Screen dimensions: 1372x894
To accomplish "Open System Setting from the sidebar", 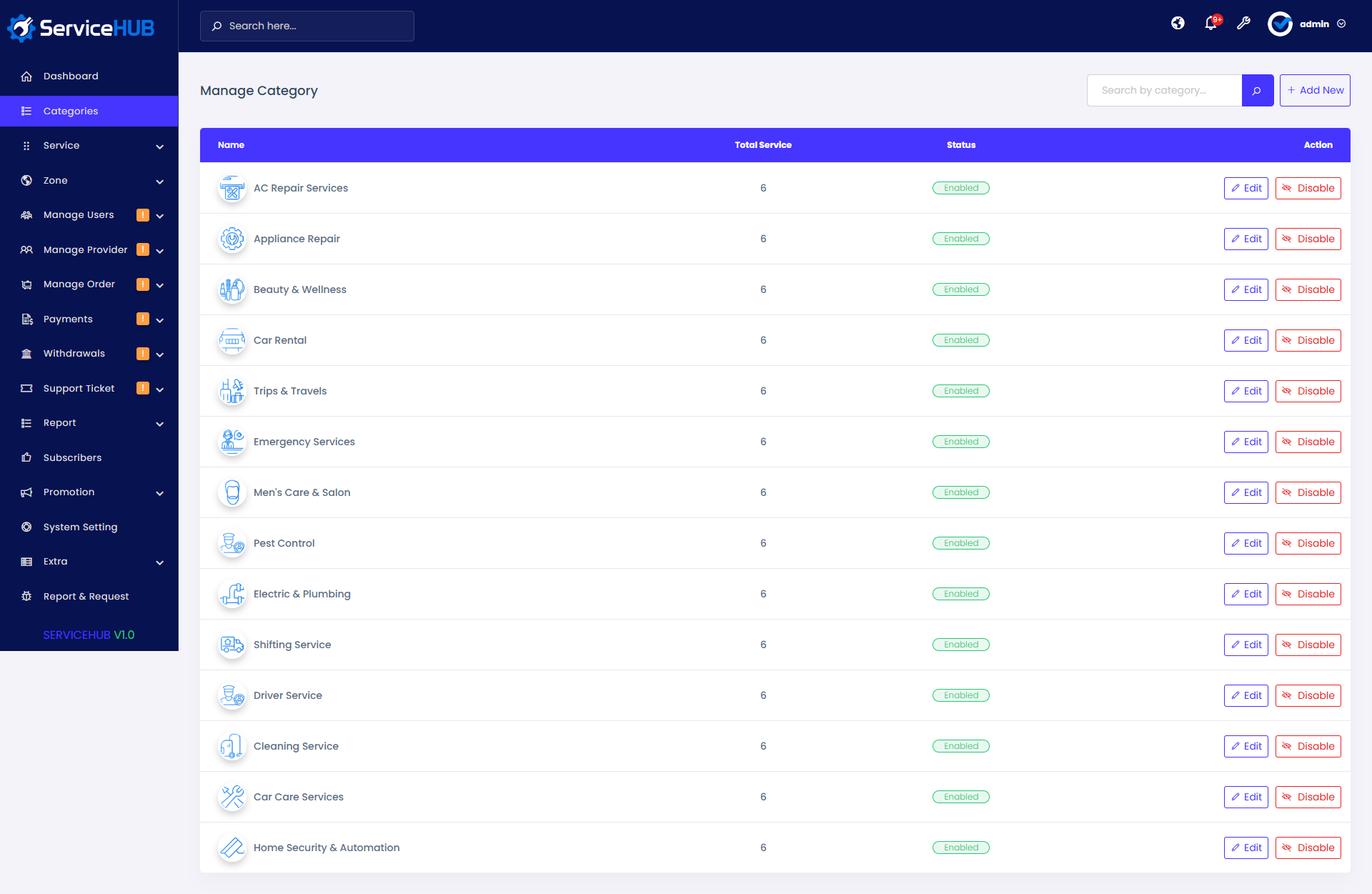I will pos(79,527).
